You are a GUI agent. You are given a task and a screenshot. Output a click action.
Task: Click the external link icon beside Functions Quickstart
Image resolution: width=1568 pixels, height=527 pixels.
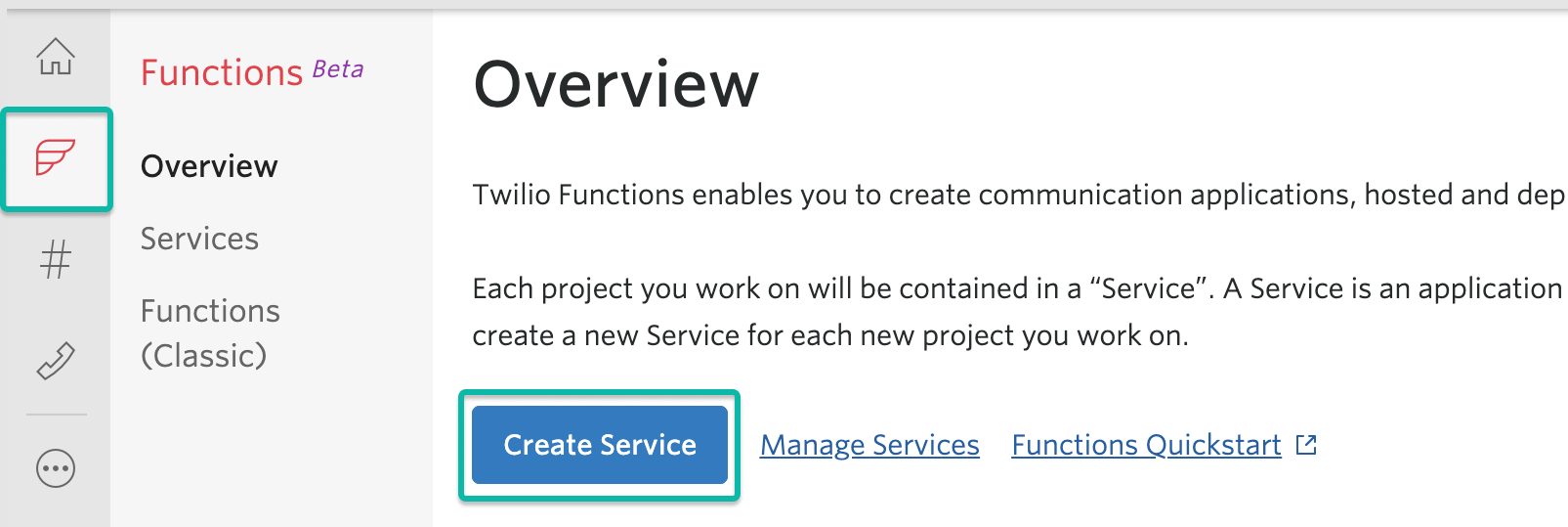[x=1306, y=445]
